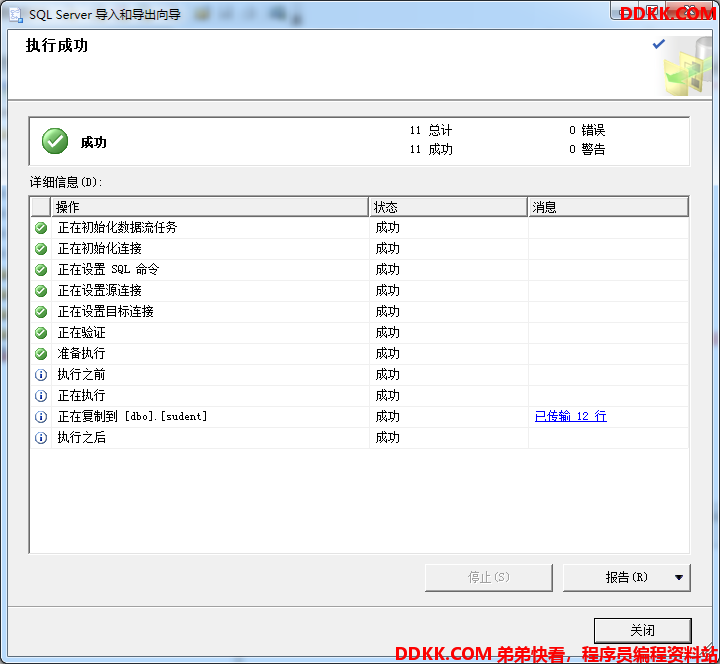Select the 执行之后 row text

(x=82, y=438)
